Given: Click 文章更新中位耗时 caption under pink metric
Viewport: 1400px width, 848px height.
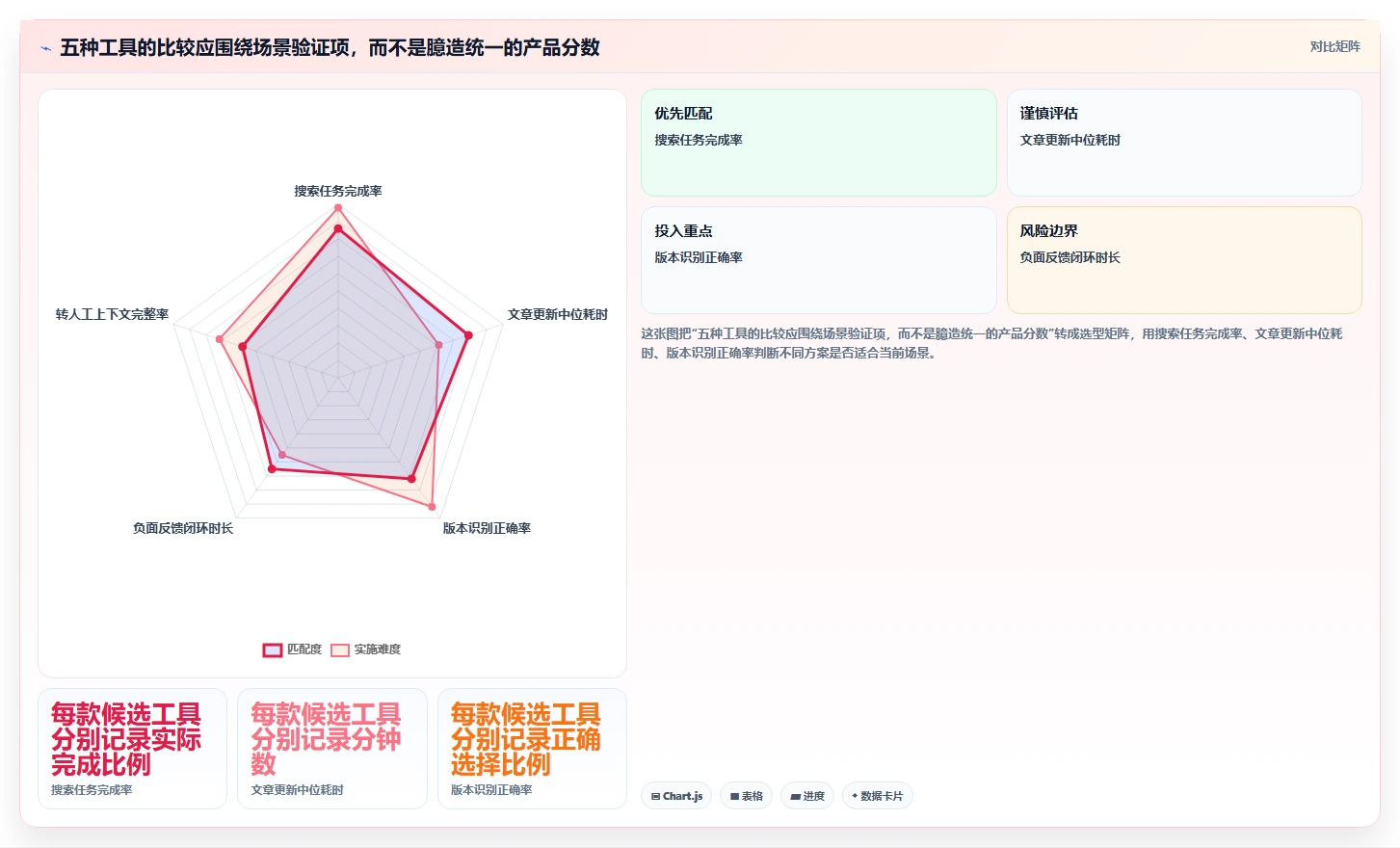Looking at the screenshot, I should pyautogui.click(x=298, y=789).
